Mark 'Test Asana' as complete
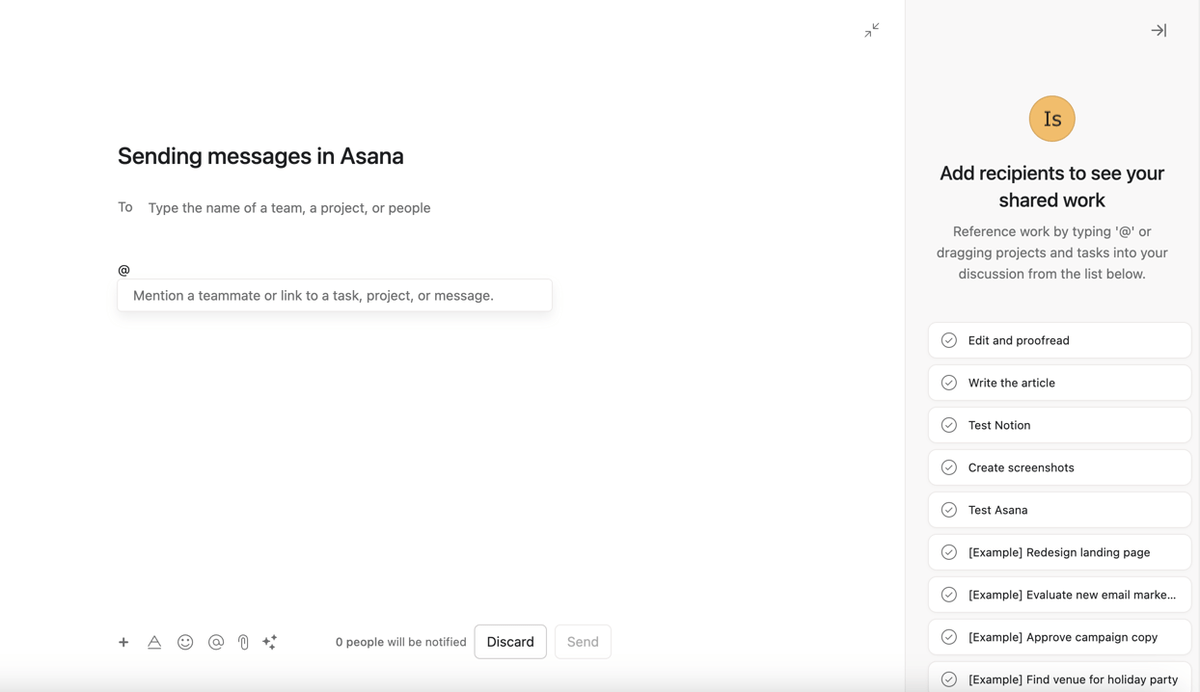 (948, 510)
